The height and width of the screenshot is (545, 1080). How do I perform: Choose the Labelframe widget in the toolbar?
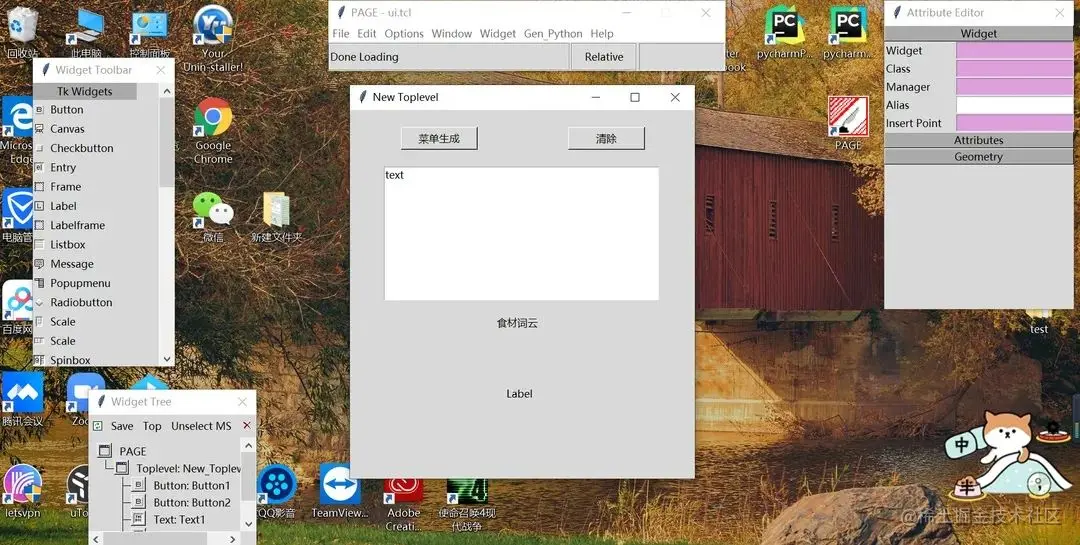pos(77,225)
